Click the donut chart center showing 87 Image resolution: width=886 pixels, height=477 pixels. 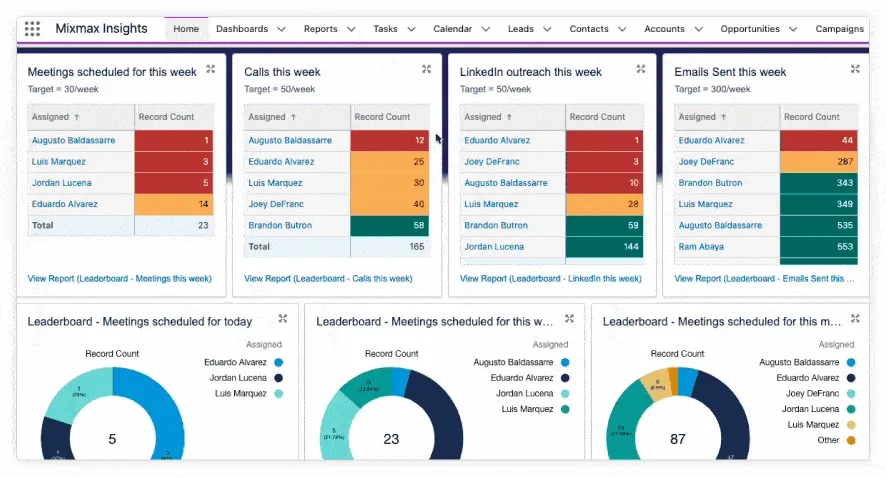point(677,439)
